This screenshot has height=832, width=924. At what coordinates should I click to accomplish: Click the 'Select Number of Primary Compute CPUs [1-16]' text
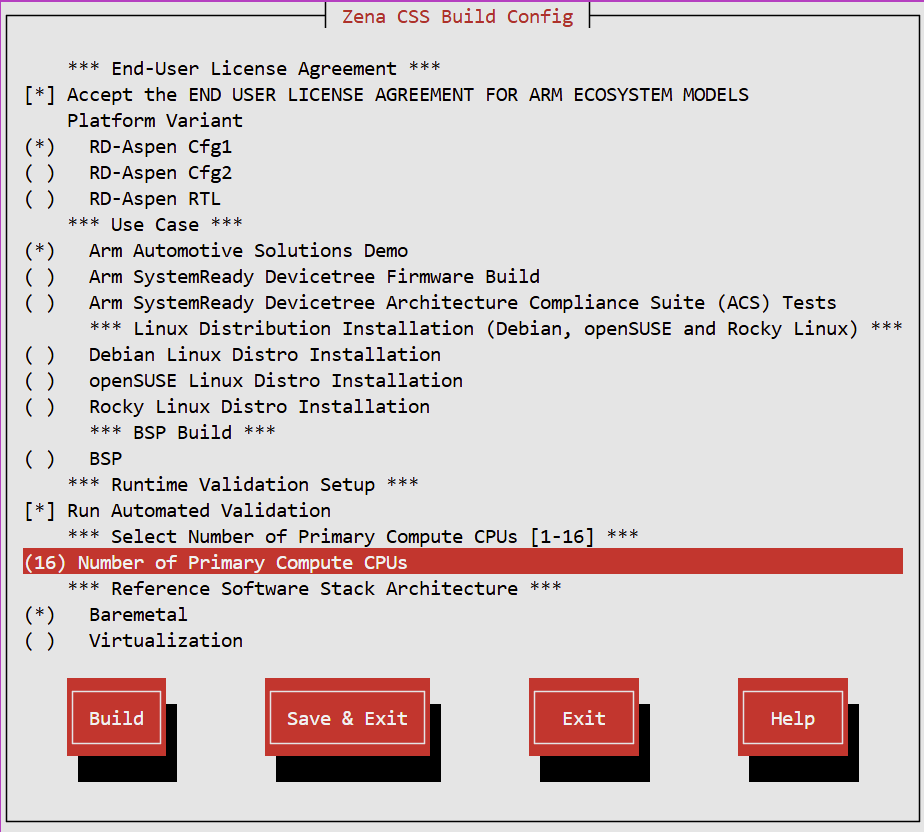pos(353,536)
